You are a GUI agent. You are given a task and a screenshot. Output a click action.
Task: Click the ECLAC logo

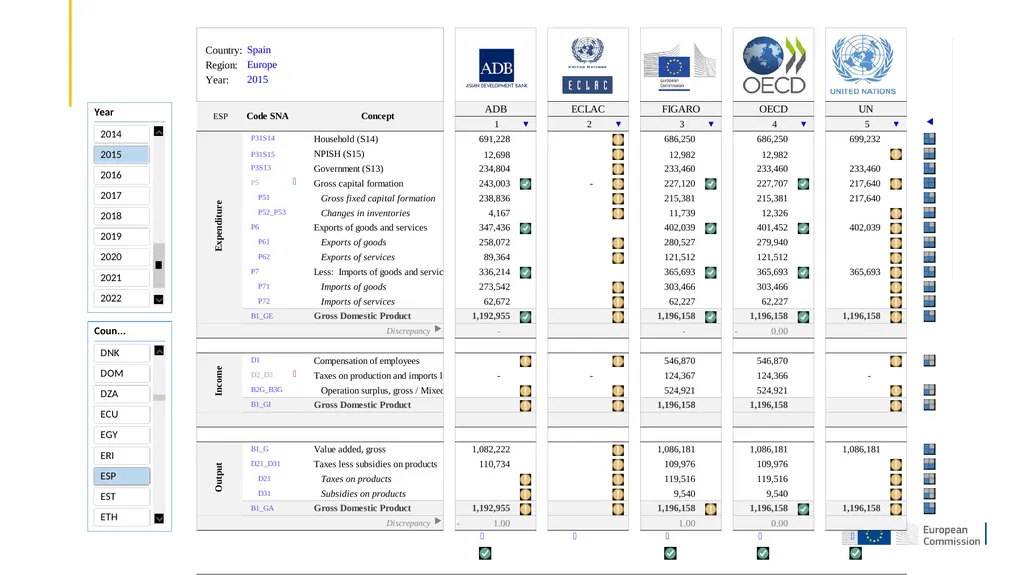click(x=588, y=65)
